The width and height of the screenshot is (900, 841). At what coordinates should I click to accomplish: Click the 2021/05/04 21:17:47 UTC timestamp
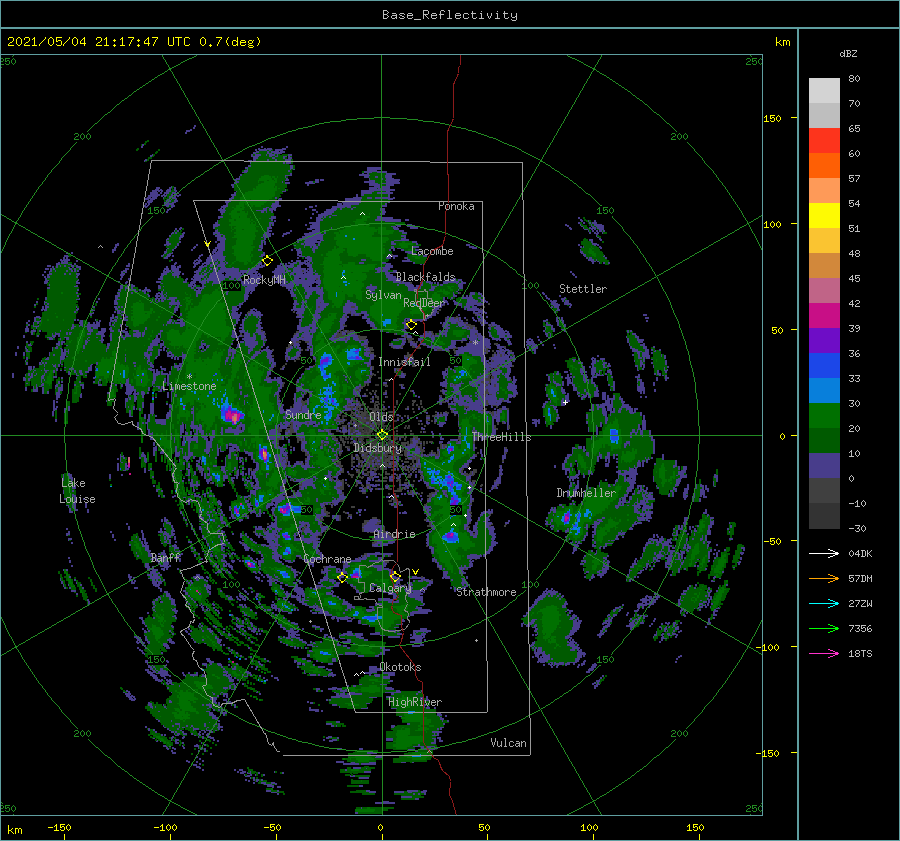99,42
